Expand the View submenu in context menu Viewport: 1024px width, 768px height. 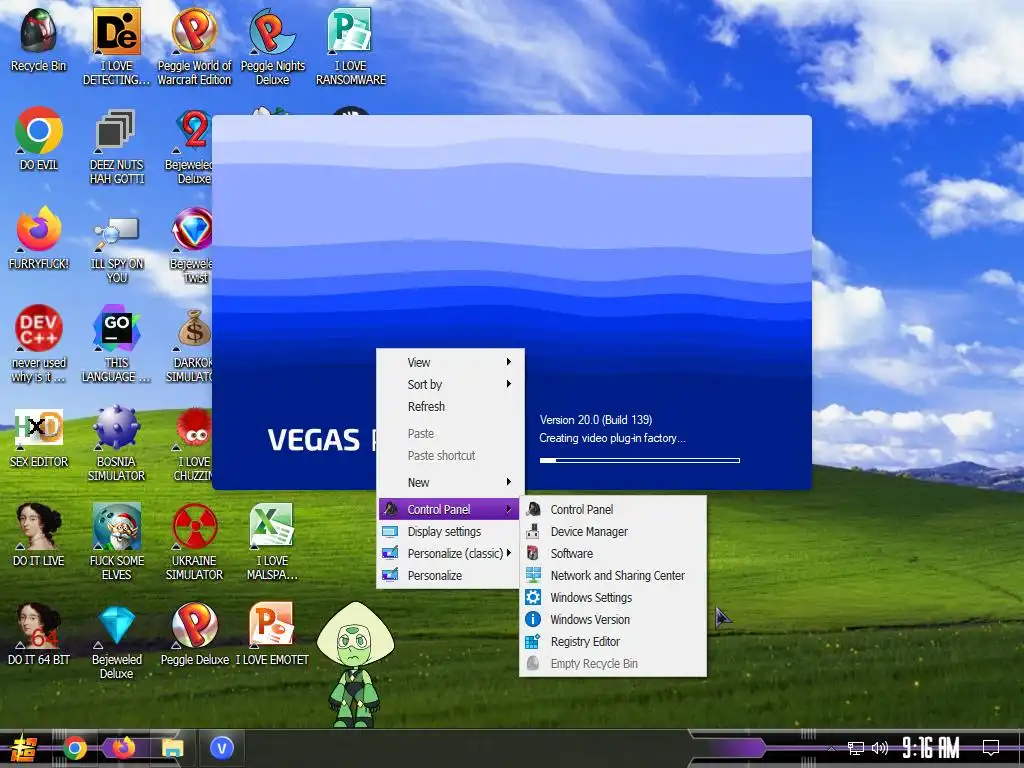(x=451, y=362)
